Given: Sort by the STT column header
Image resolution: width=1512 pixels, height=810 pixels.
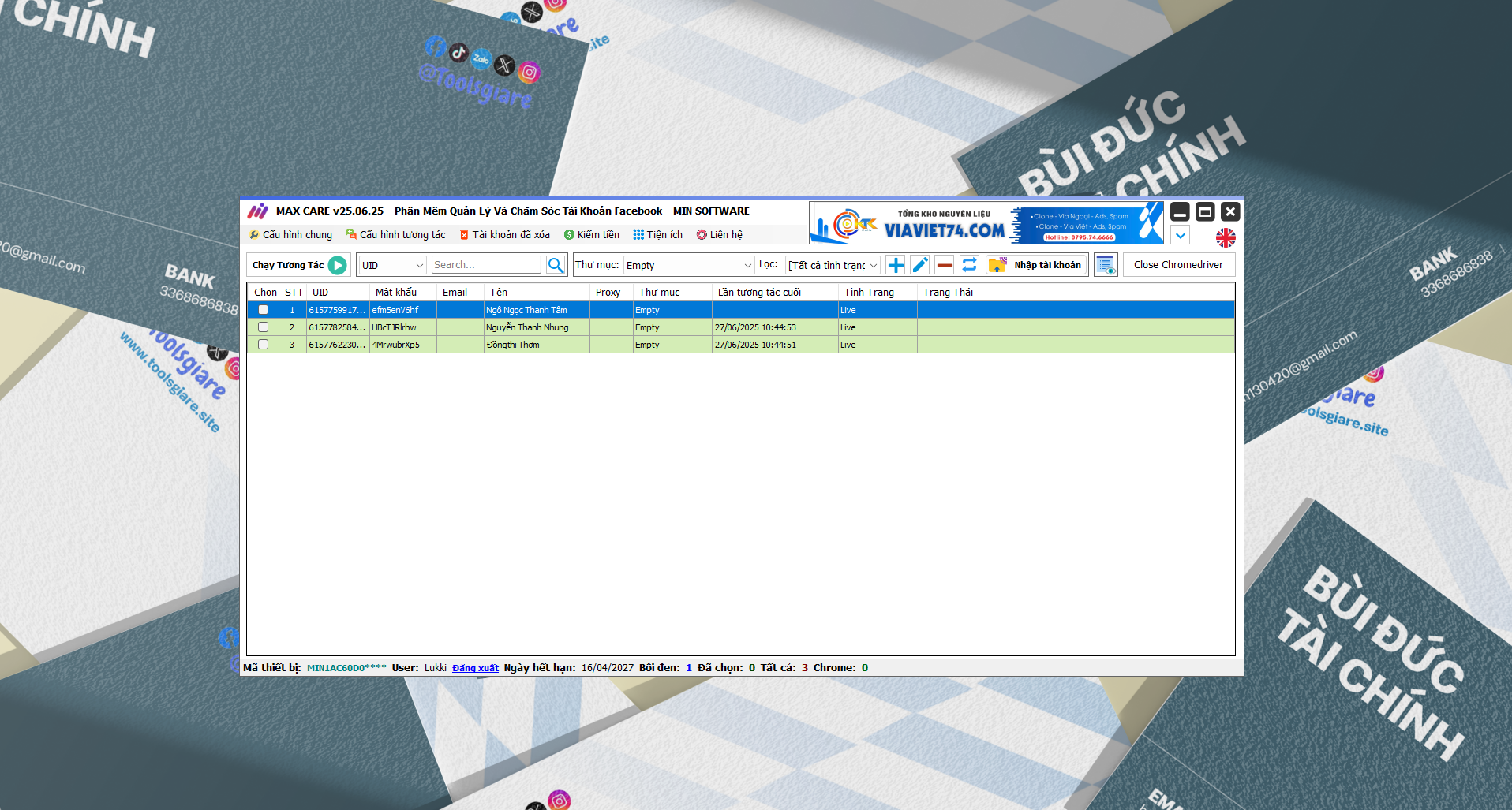Looking at the screenshot, I should [294, 292].
